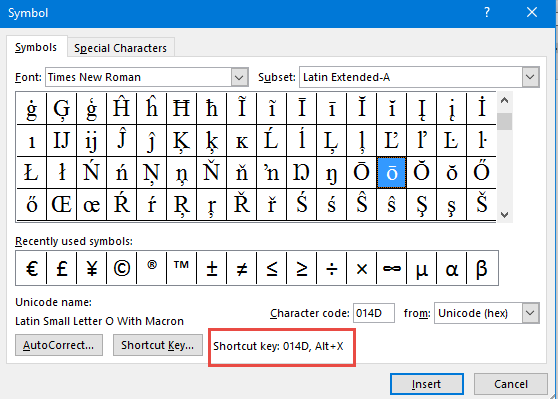Switch to the Symbols tab
Viewport: 558px width, 399px height.
[x=36, y=47]
